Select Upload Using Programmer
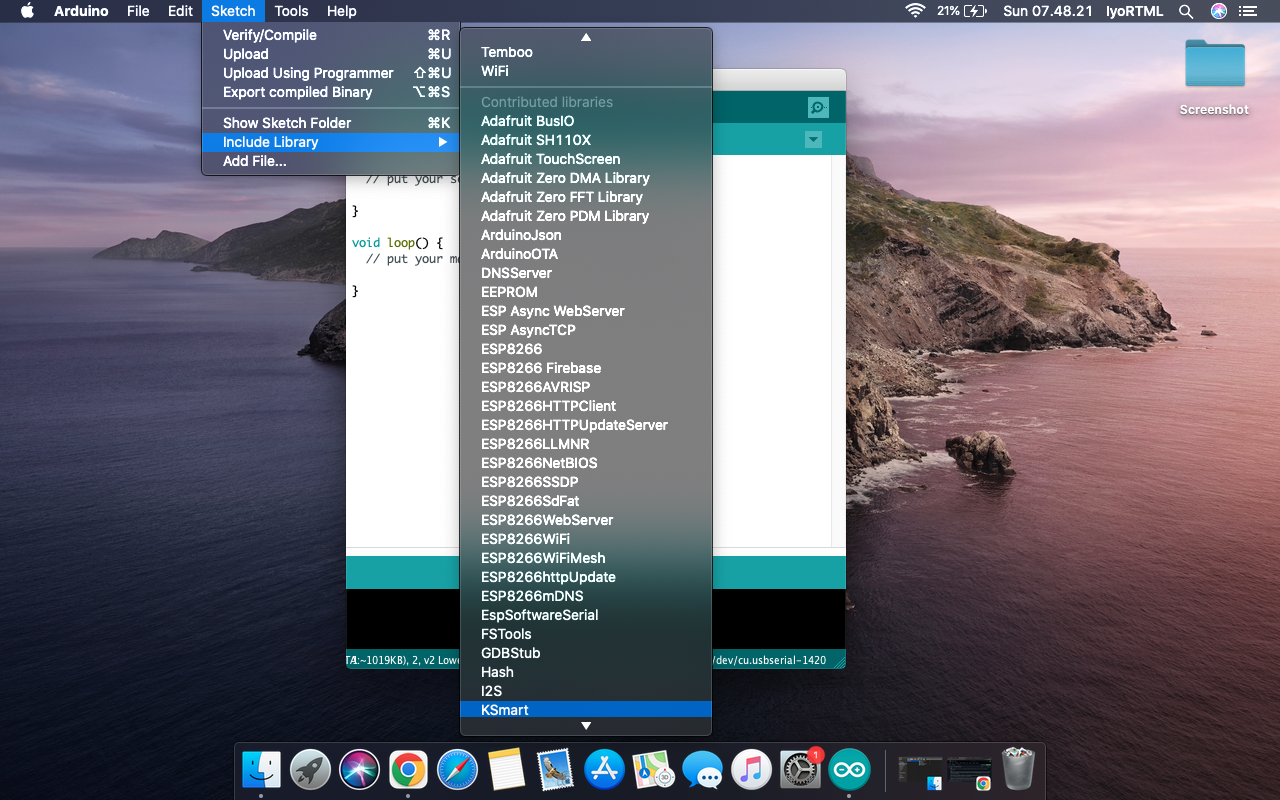 [x=331, y=73]
